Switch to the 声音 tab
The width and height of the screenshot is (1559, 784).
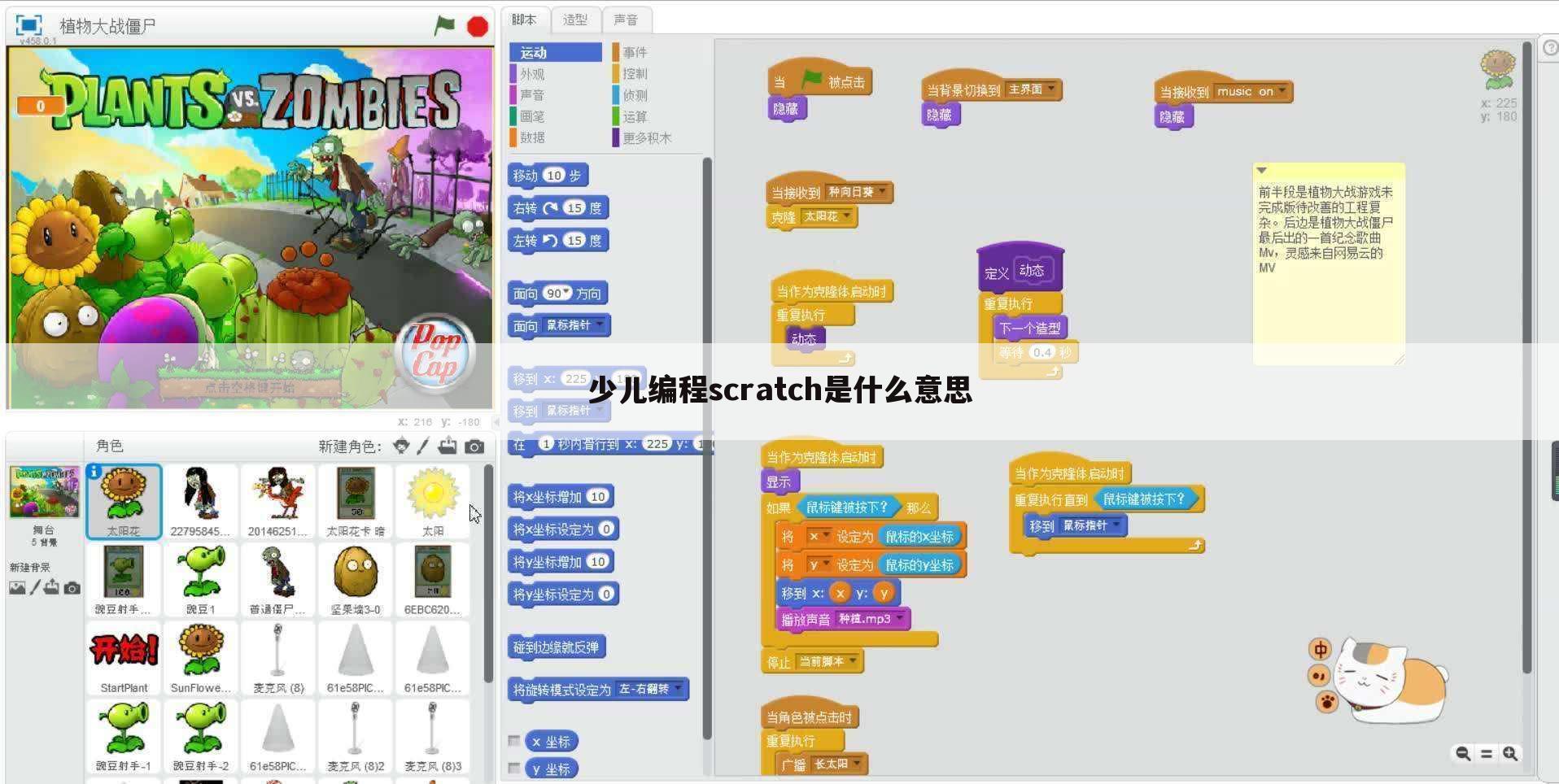click(627, 20)
